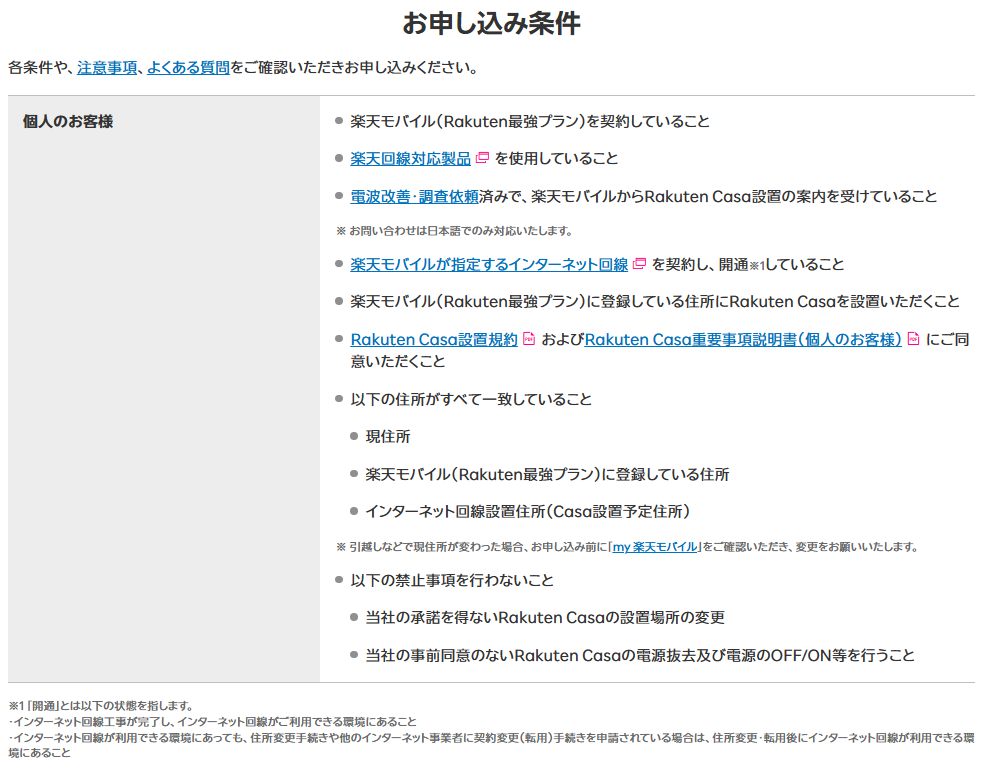Open Rakuten Casa重要事項説明書(個人のお客様) link

coord(743,340)
